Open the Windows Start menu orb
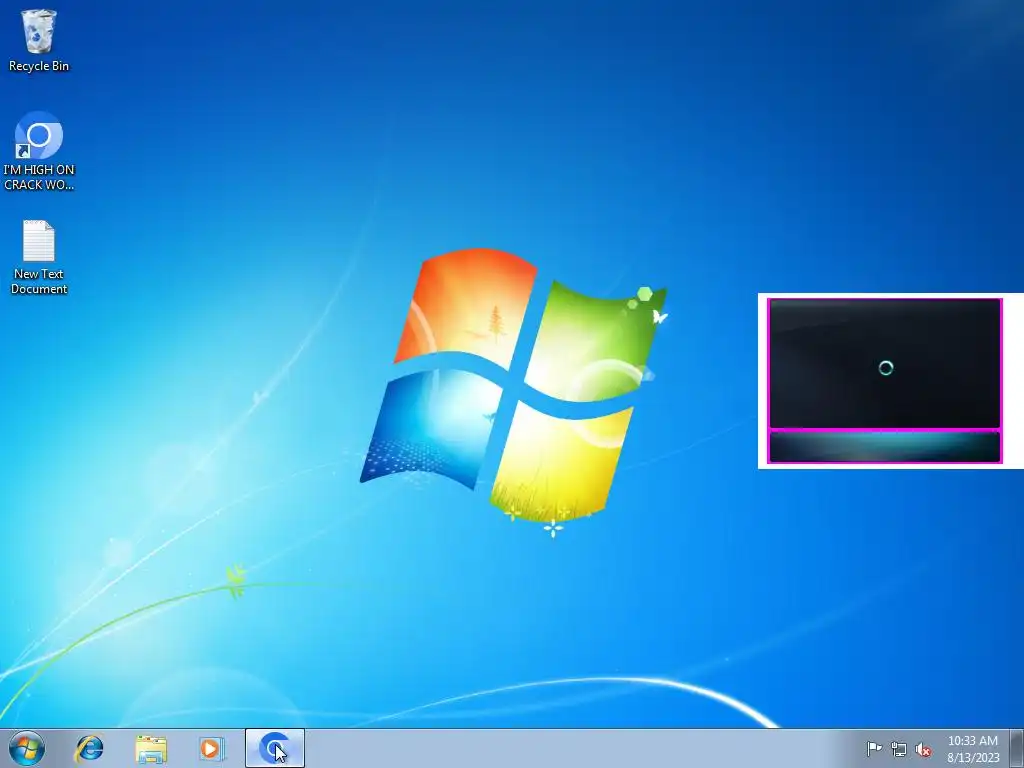The image size is (1024, 768). tap(27, 748)
